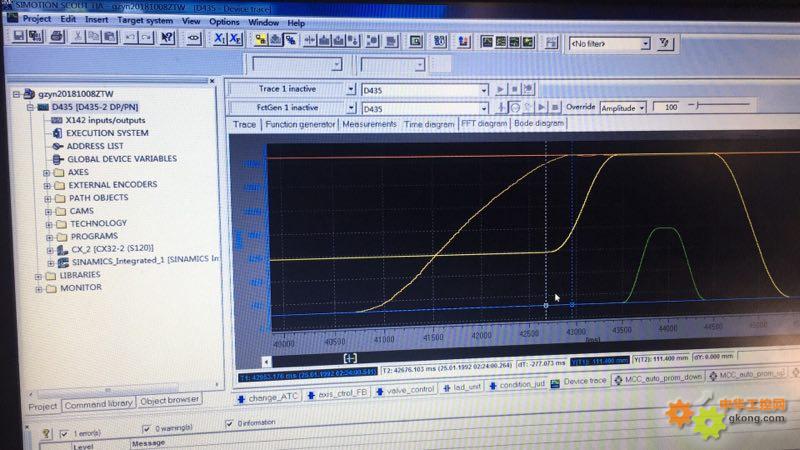800x450 pixels.
Task: Toggle the 0 warning(s) checkbox
Action: (x=147, y=428)
